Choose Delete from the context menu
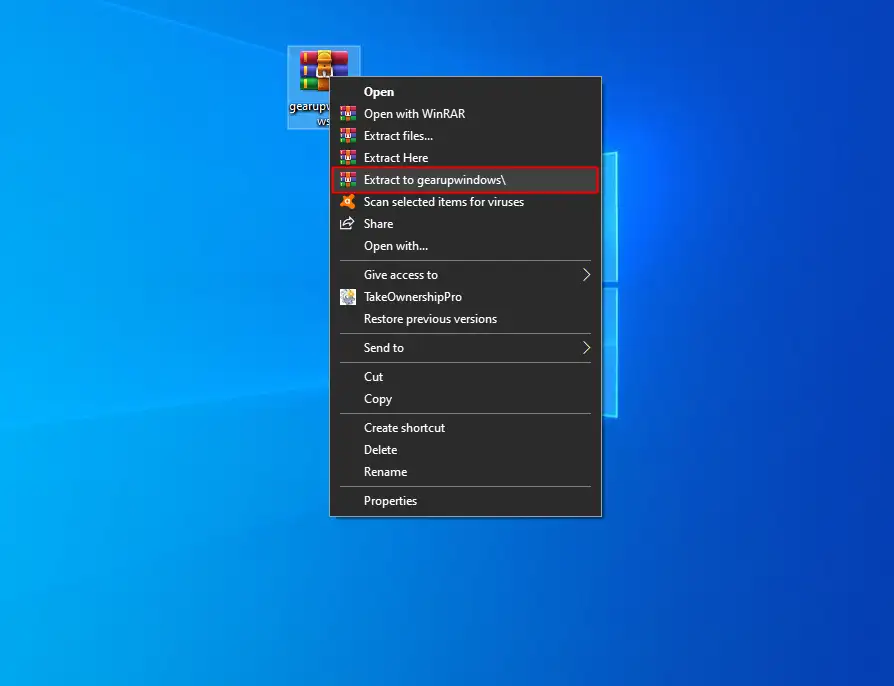Screen dimensions: 894x686 [x=465, y=450]
